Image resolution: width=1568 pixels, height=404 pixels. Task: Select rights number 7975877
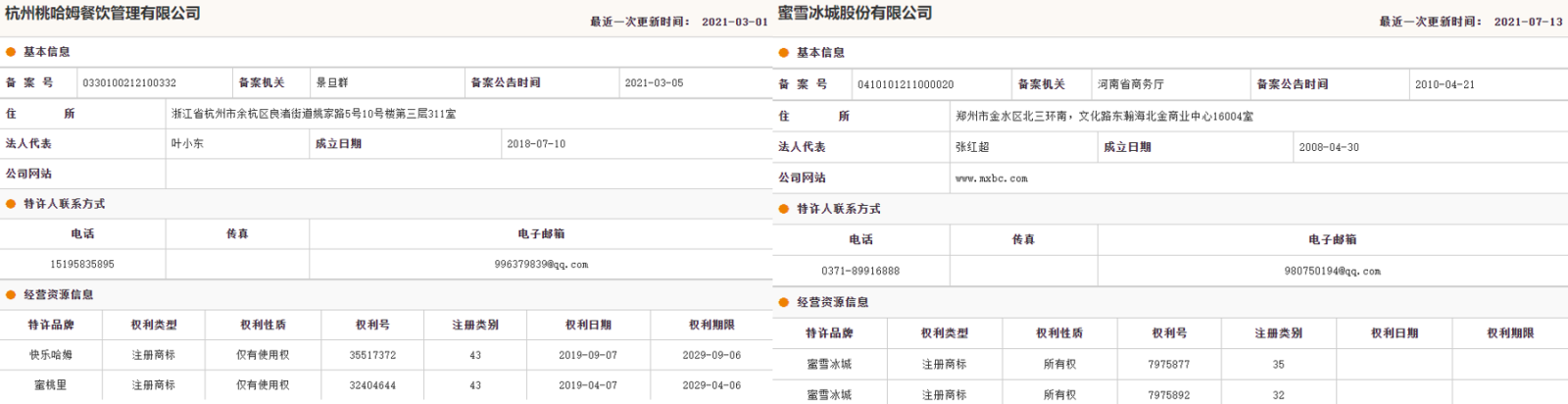tap(1169, 364)
